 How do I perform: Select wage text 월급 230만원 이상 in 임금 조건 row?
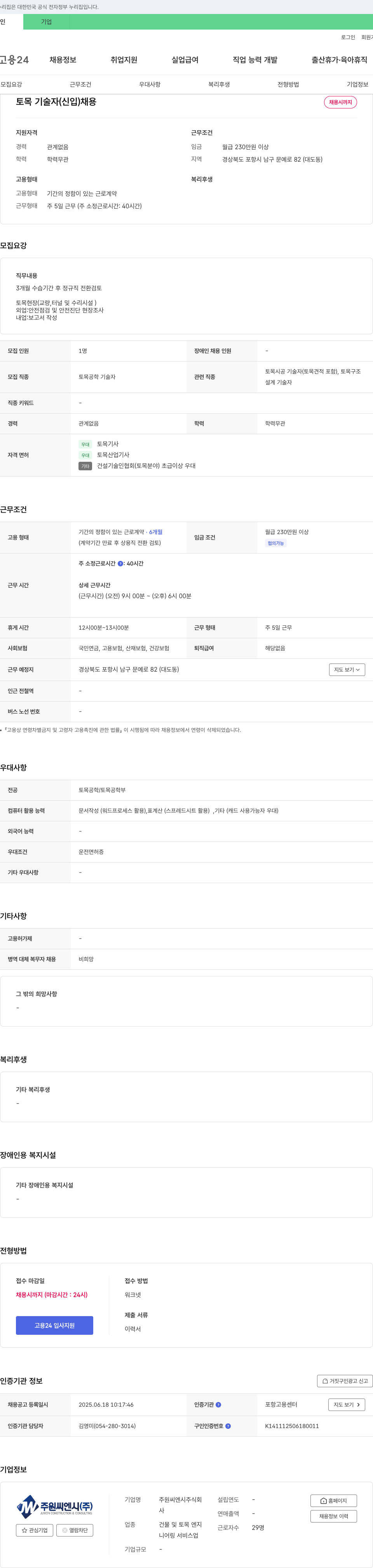click(287, 532)
